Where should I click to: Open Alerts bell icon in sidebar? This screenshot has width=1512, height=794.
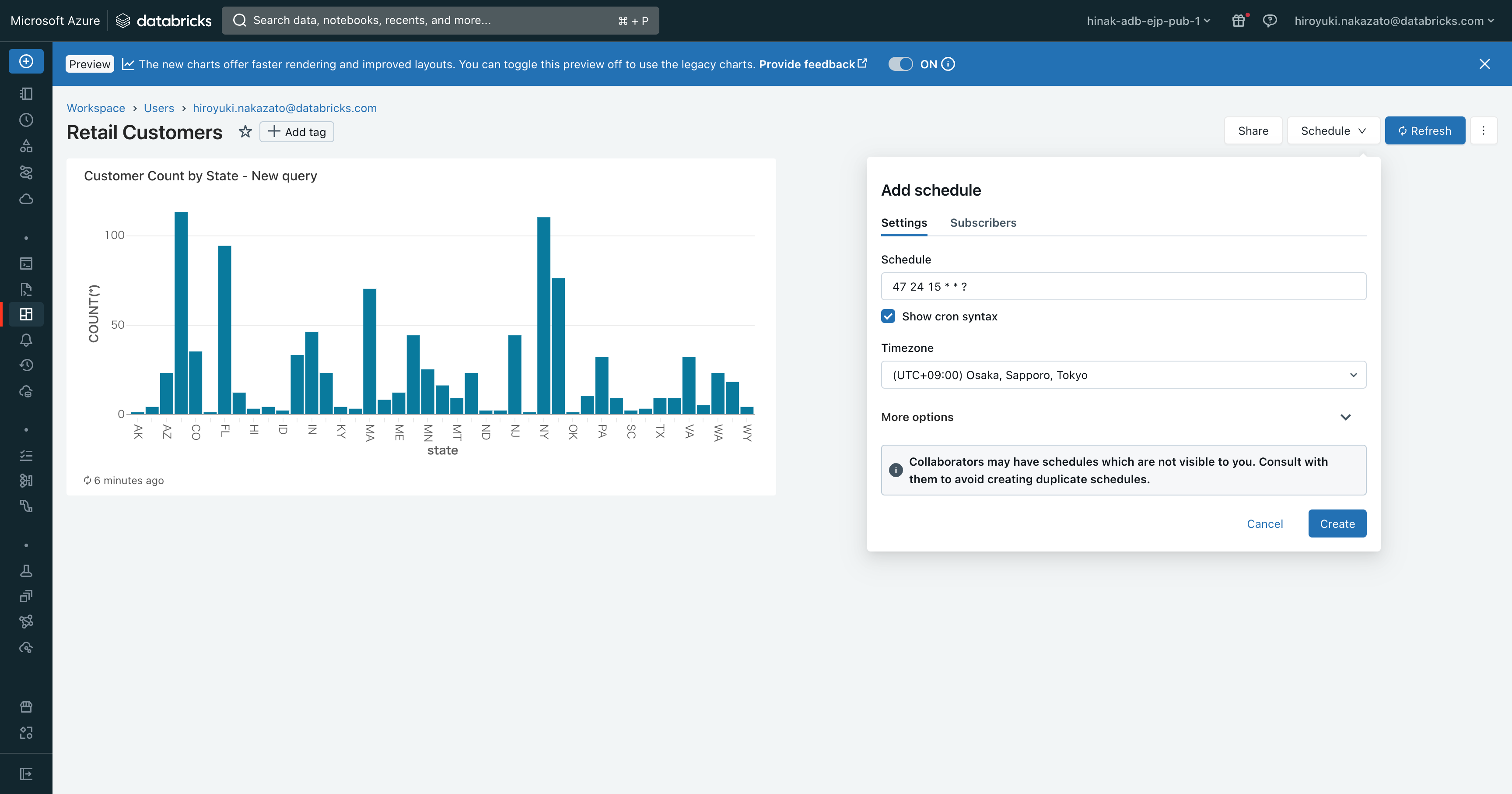[x=26, y=340]
